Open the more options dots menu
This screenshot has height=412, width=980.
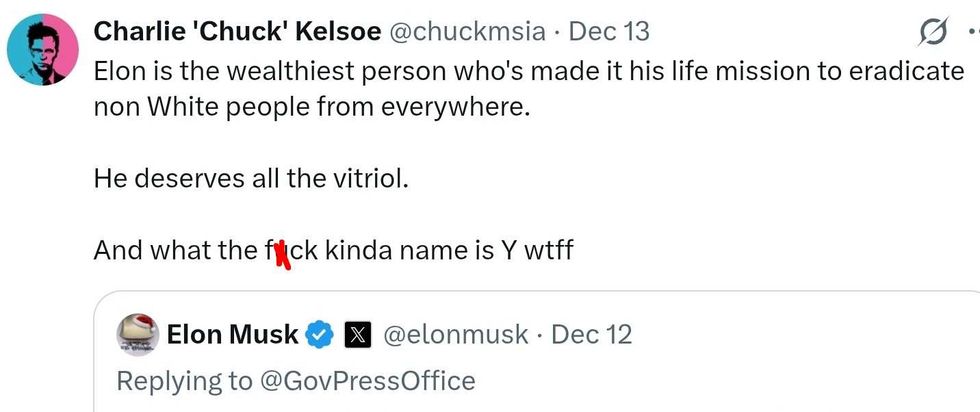point(972,34)
